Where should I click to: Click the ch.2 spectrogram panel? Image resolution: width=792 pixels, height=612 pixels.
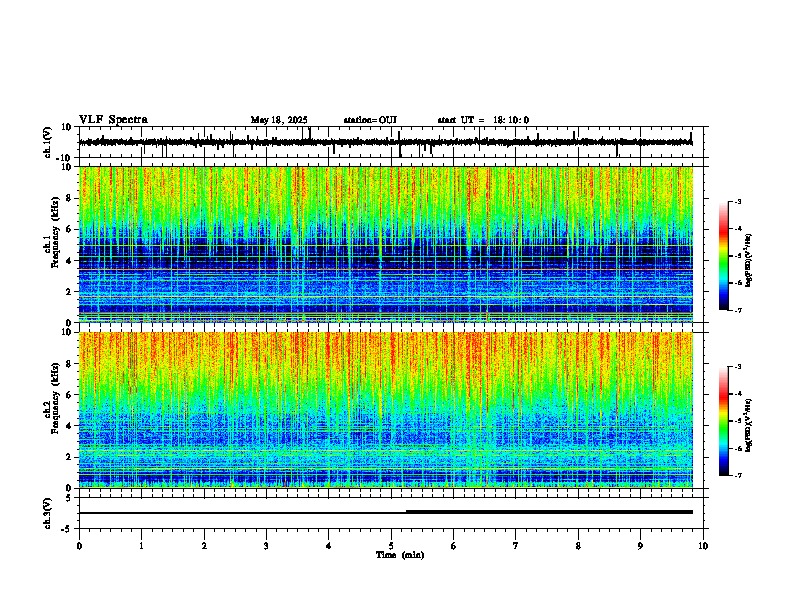point(385,410)
